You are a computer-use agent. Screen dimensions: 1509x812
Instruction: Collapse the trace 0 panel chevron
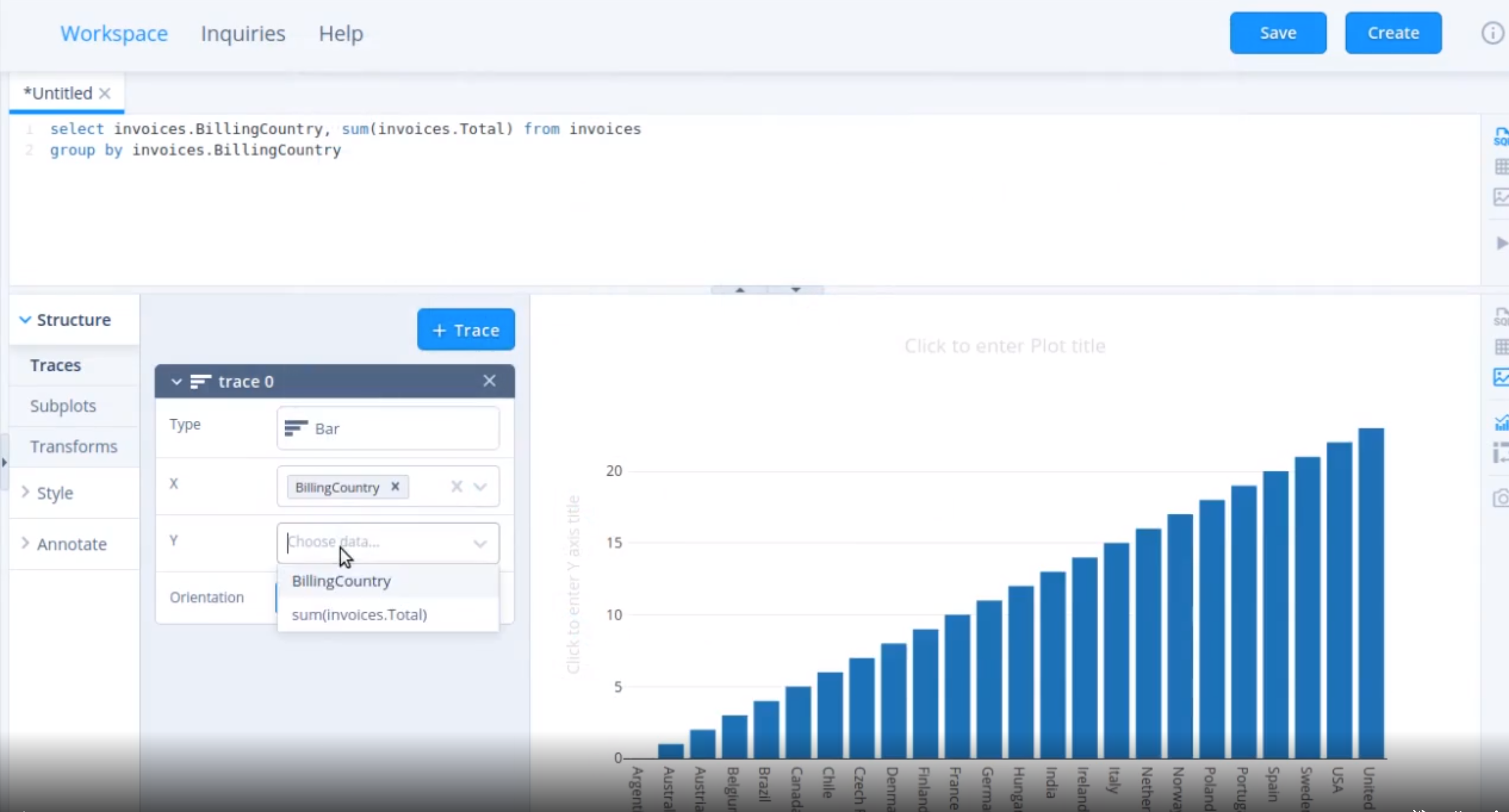pyautogui.click(x=177, y=382)
